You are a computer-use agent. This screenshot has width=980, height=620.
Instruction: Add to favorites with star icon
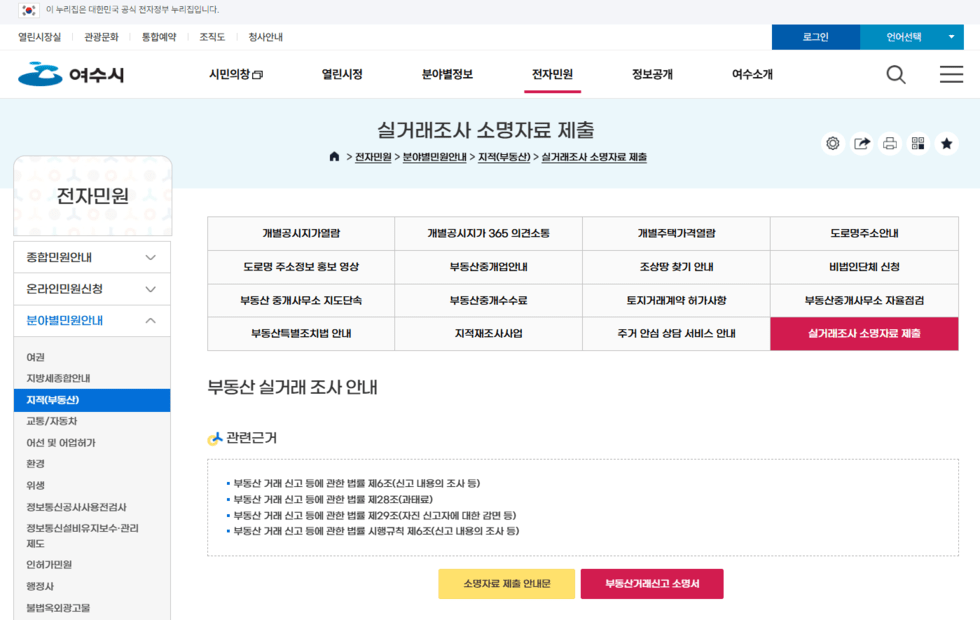pyautogui.click(x=946, y=144)
